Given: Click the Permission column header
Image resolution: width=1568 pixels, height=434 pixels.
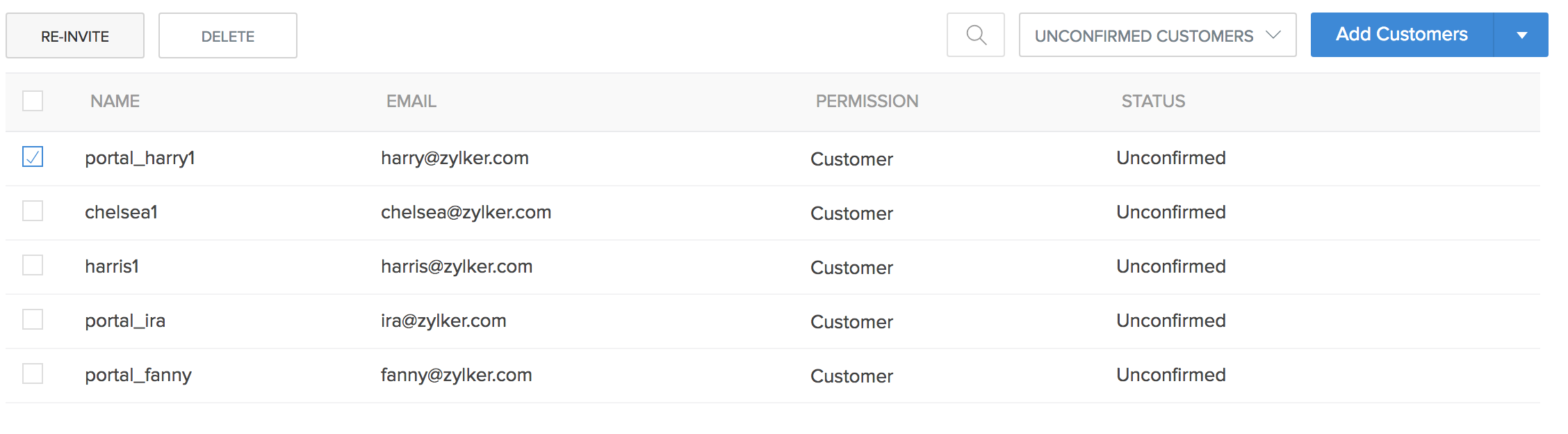Looking at the screenshot, I should pyautogui.click(x=867, y=102).
